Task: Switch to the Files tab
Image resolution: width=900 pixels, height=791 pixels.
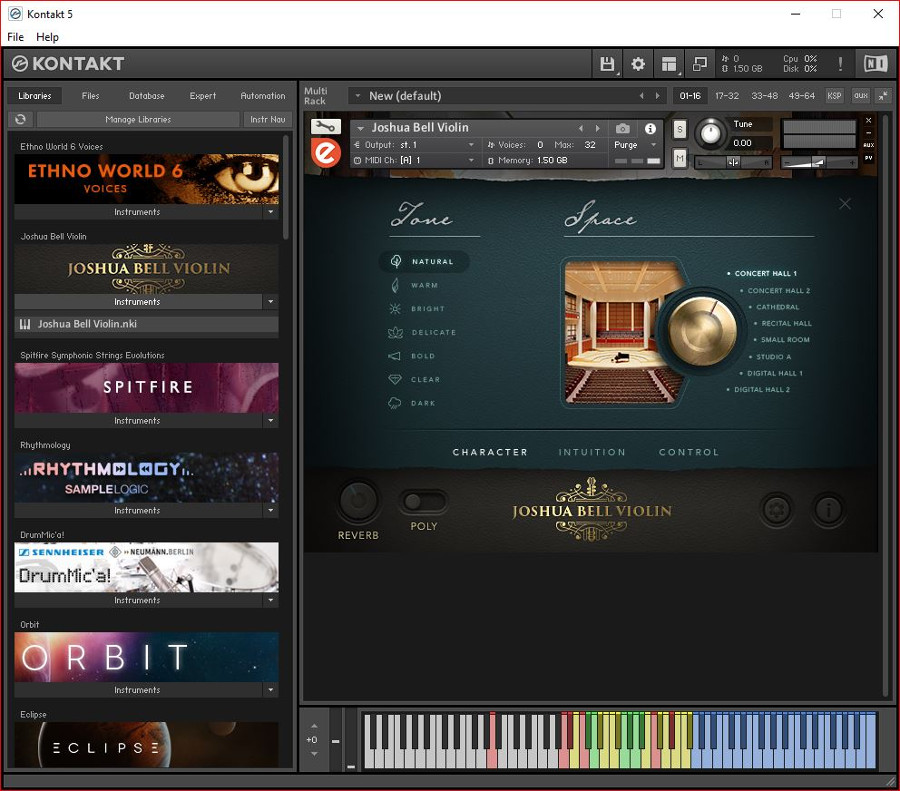Action: (90, 96)
